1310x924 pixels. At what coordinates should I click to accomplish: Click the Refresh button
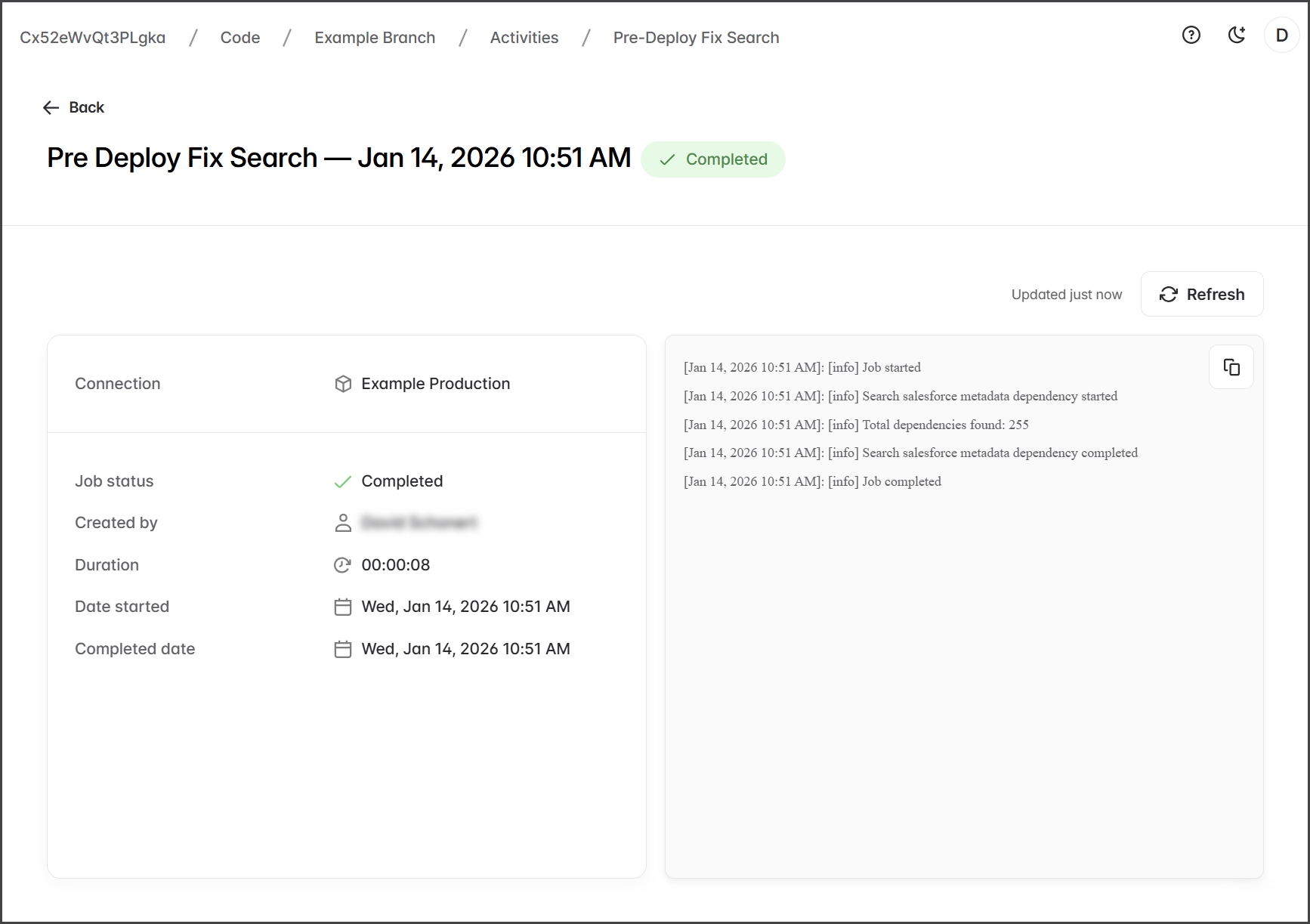1201,294
